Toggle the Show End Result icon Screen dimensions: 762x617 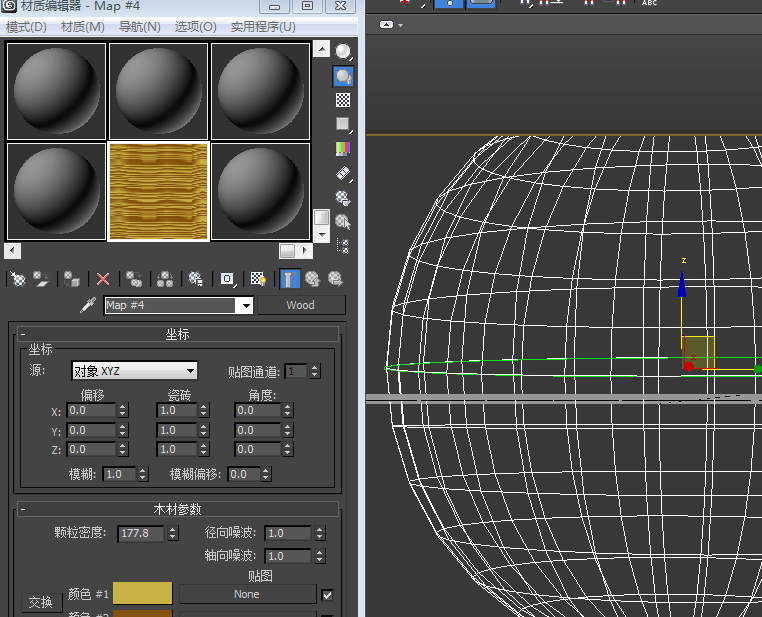coord(290,279)
